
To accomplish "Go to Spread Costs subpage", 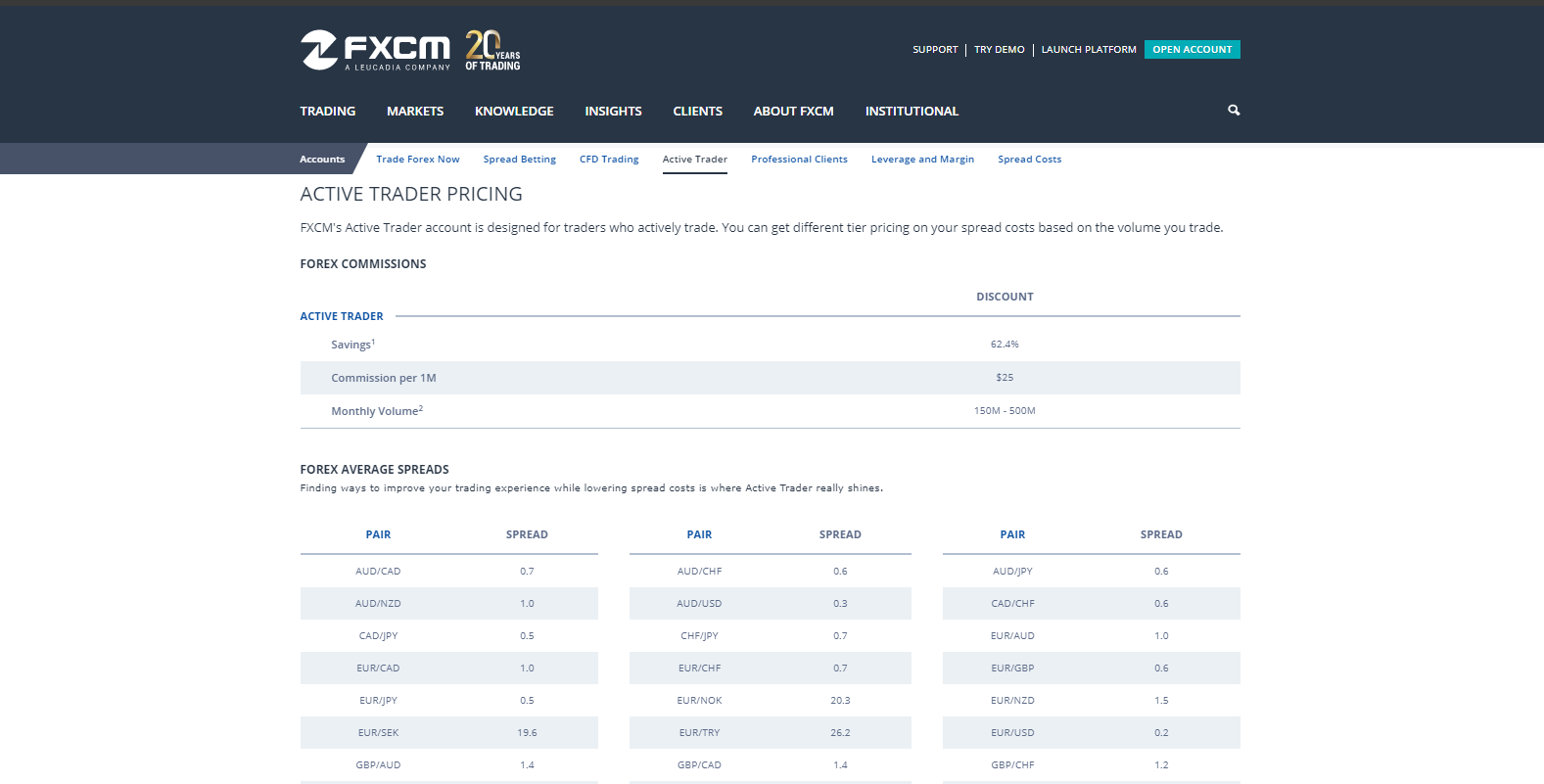I will (1030, 160).
